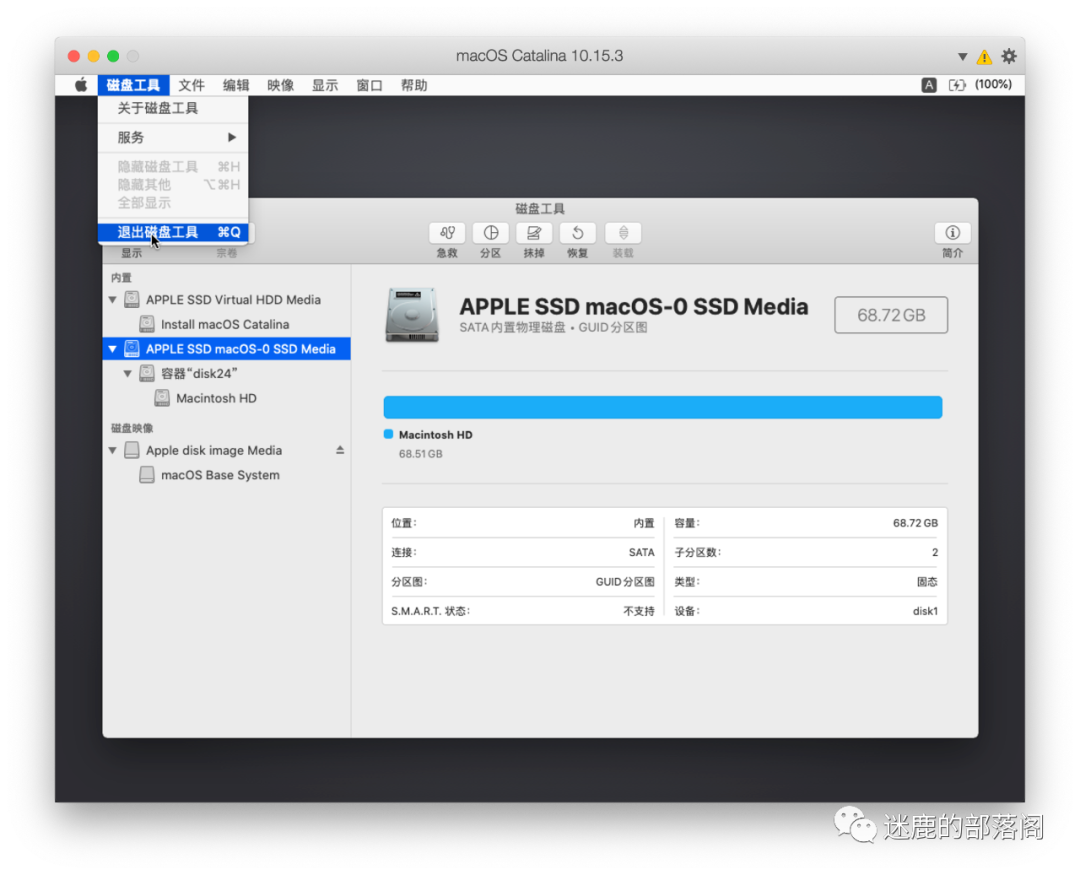Open the 映像 menu
The width and height of the screenshot is (1080, 875).
point(280,85)
